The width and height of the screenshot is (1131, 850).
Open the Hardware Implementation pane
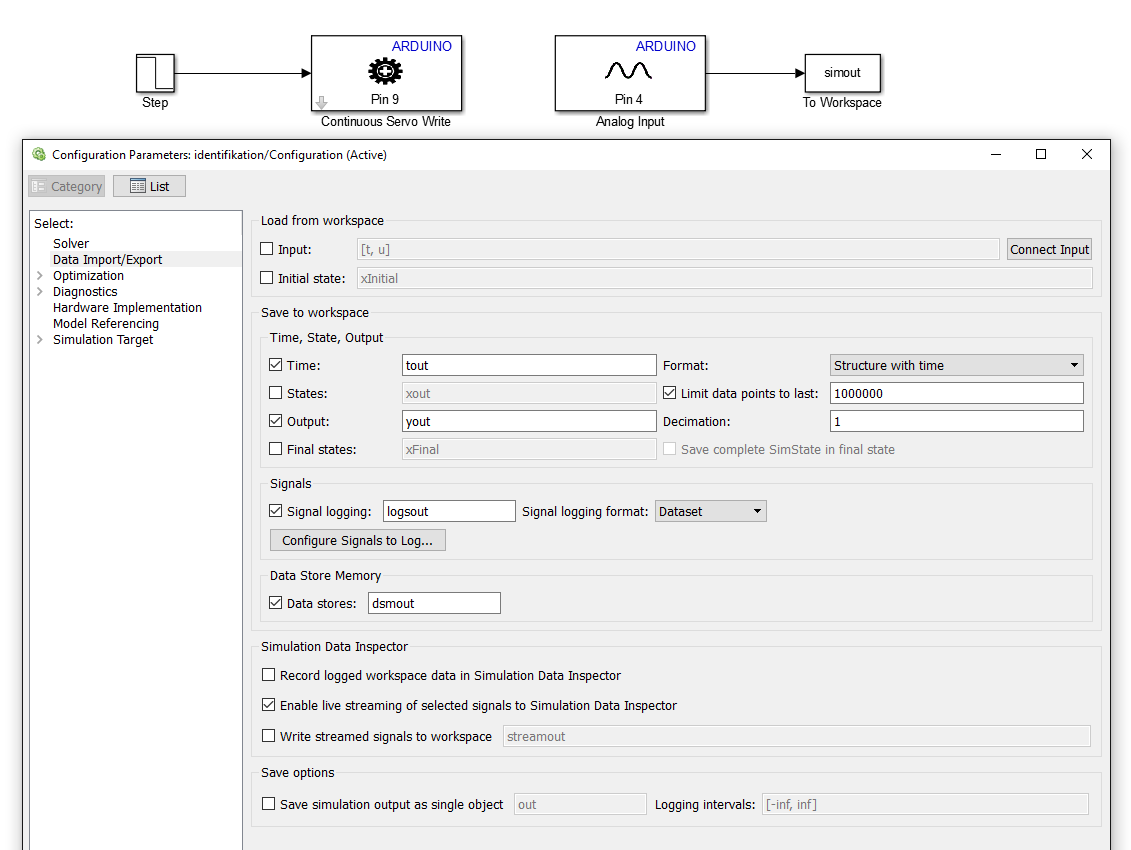(127, 308)
